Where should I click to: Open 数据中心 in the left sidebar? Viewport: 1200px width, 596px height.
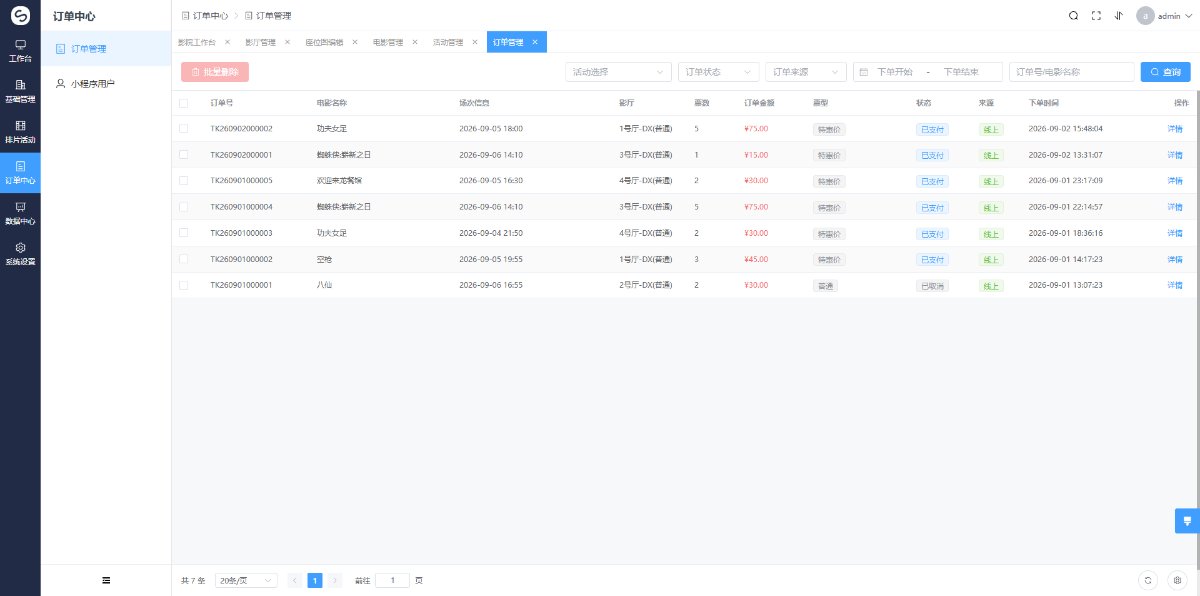tap(20, 213)
